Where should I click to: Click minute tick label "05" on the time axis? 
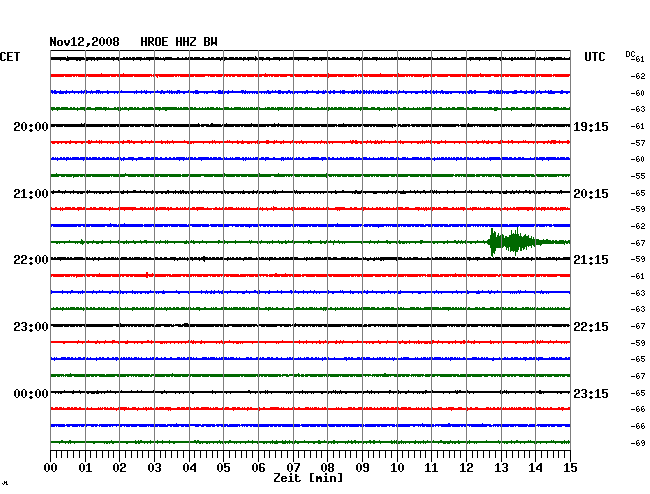(223, 467)
